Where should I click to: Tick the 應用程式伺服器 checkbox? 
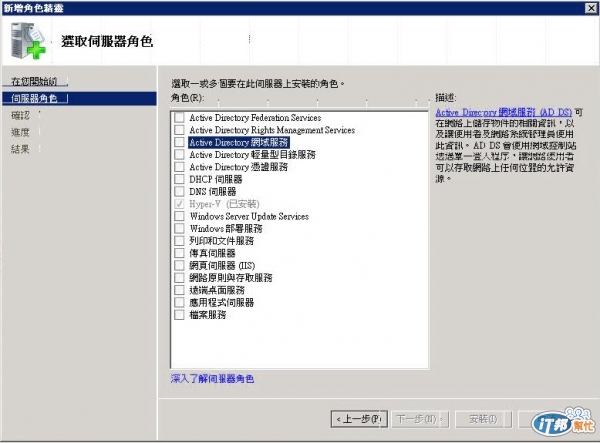[x=179, y=302]
